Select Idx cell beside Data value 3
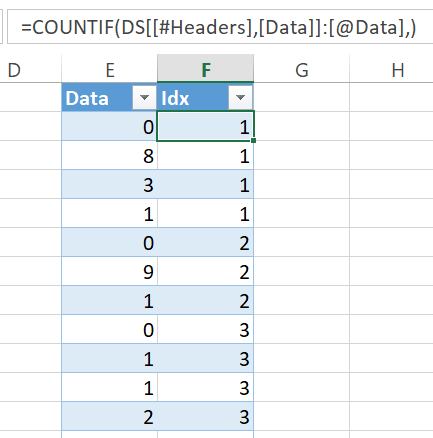The image size is (433, 438). 205,184
